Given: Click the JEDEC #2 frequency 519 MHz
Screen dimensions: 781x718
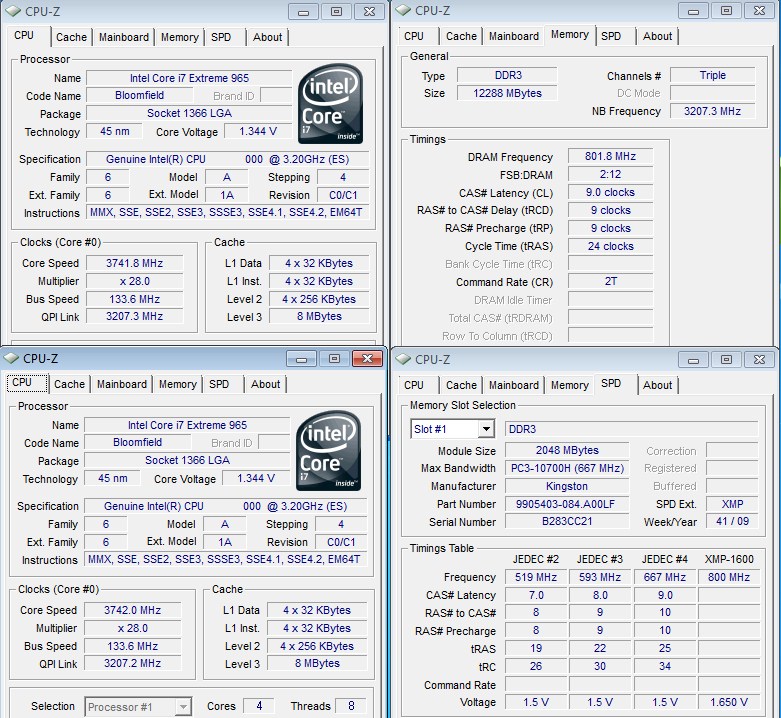Looking at the screenshot, I should pos(535,577).
